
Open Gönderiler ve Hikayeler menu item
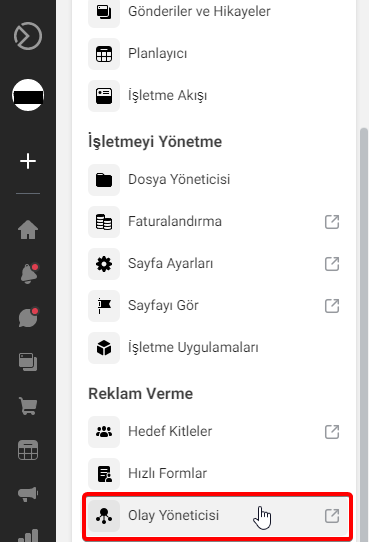coord(214,11)
